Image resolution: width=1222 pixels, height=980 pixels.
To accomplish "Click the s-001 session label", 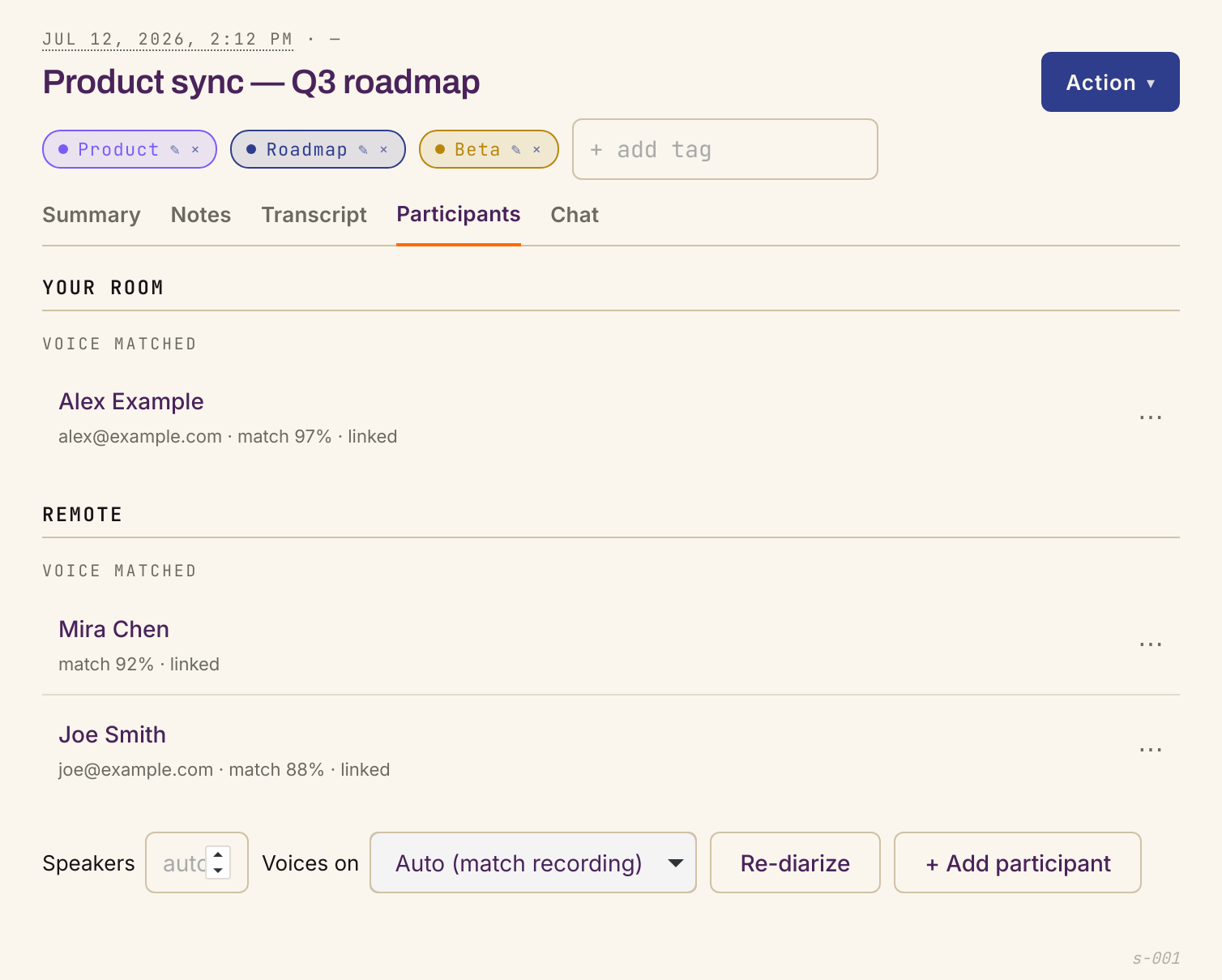I will 1156,958.
